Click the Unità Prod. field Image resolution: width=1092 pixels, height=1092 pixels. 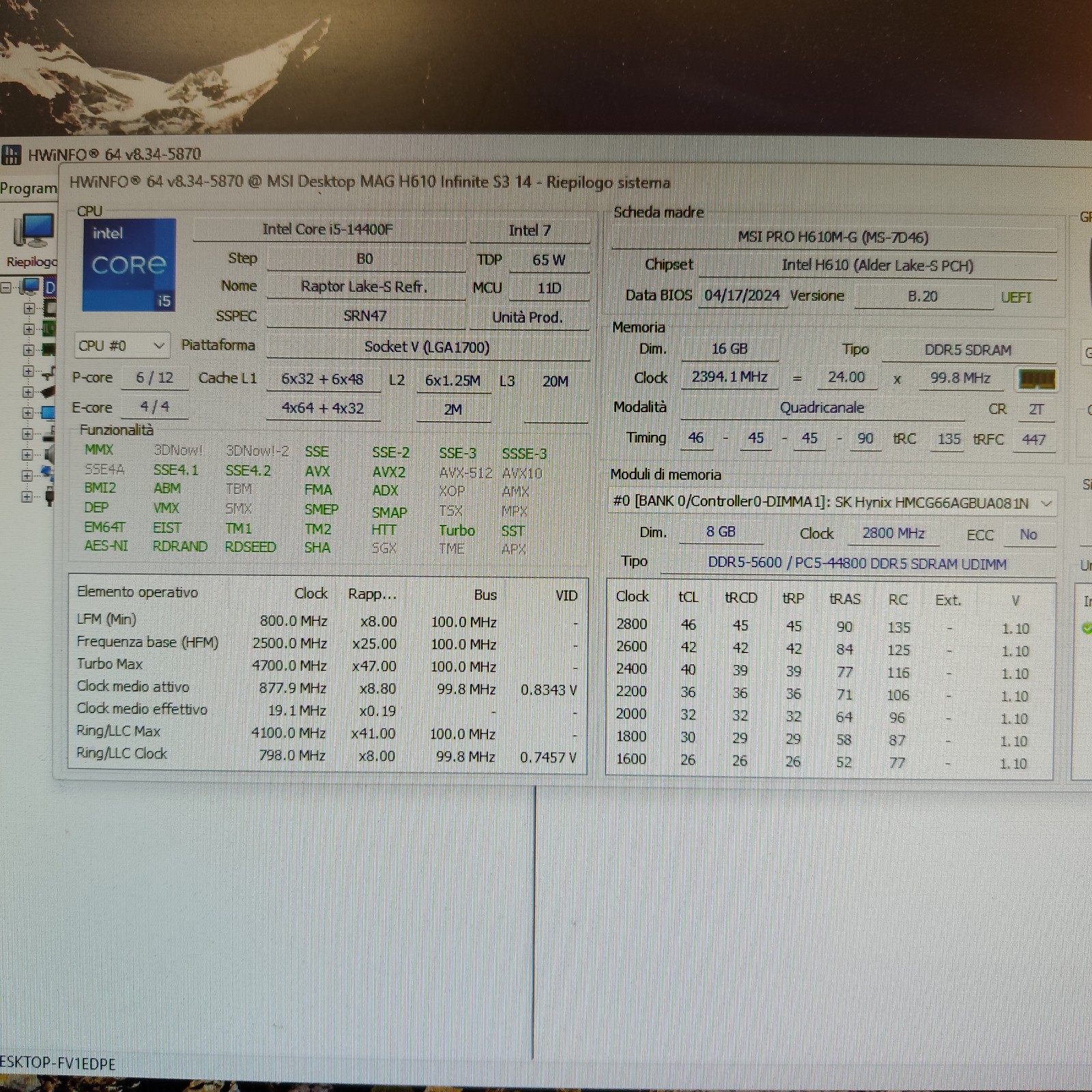coord(528,317)
